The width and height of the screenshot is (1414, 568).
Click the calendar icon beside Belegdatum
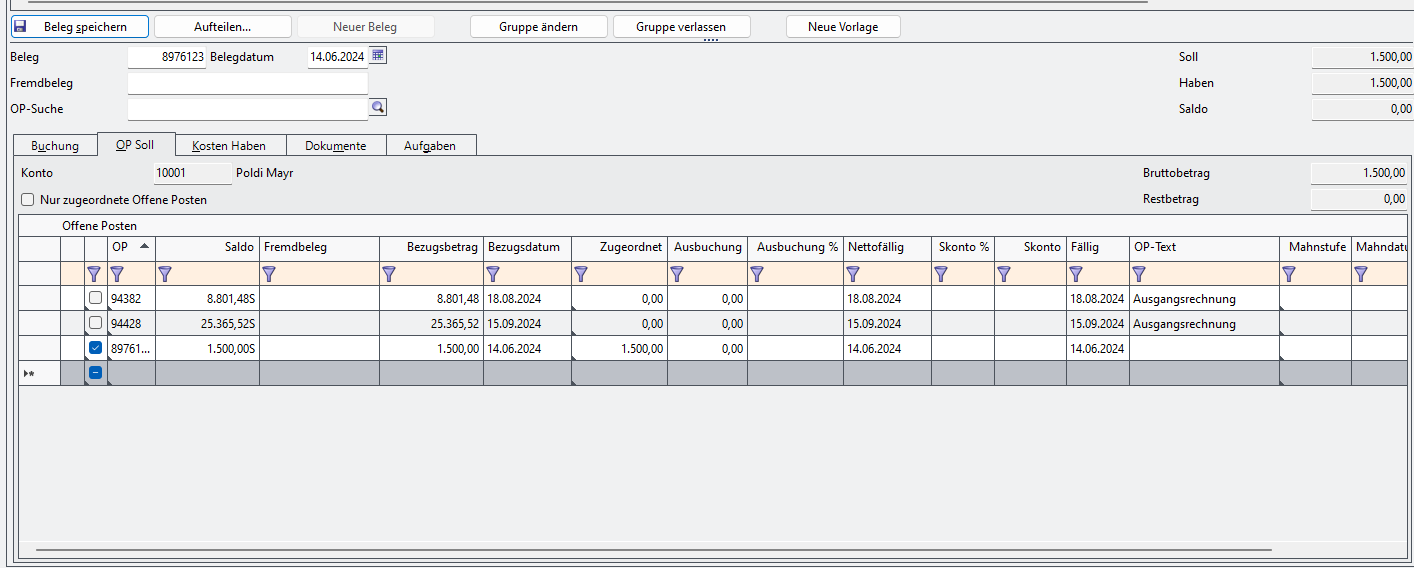pyautogui.click(x=378, y=56)
